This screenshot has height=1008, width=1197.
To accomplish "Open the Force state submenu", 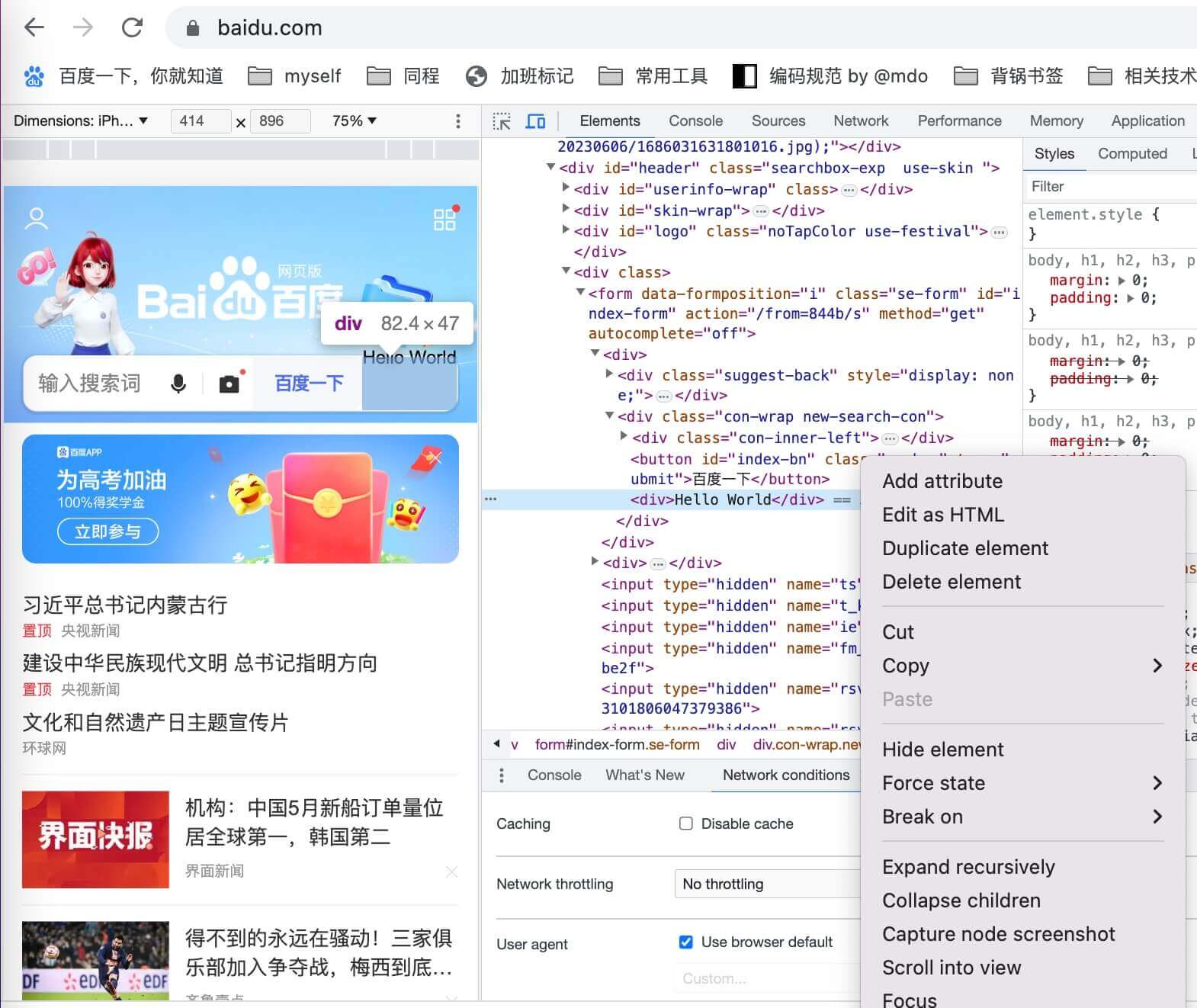I will coord(1023,783).
